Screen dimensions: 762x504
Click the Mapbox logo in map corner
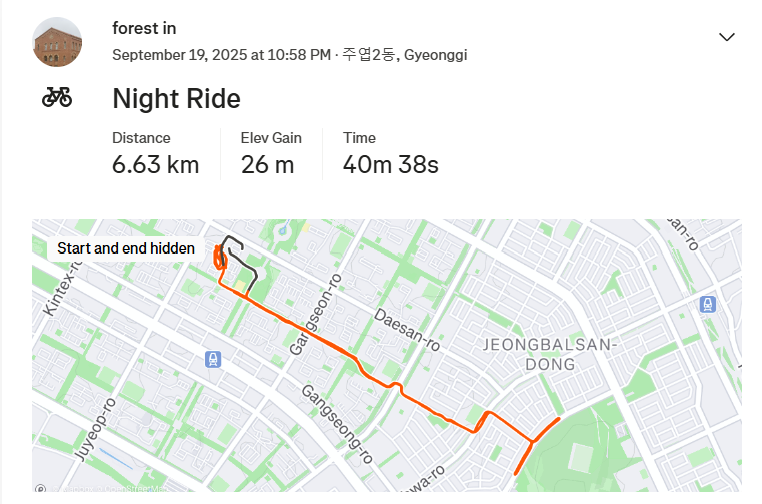[40, 489]
